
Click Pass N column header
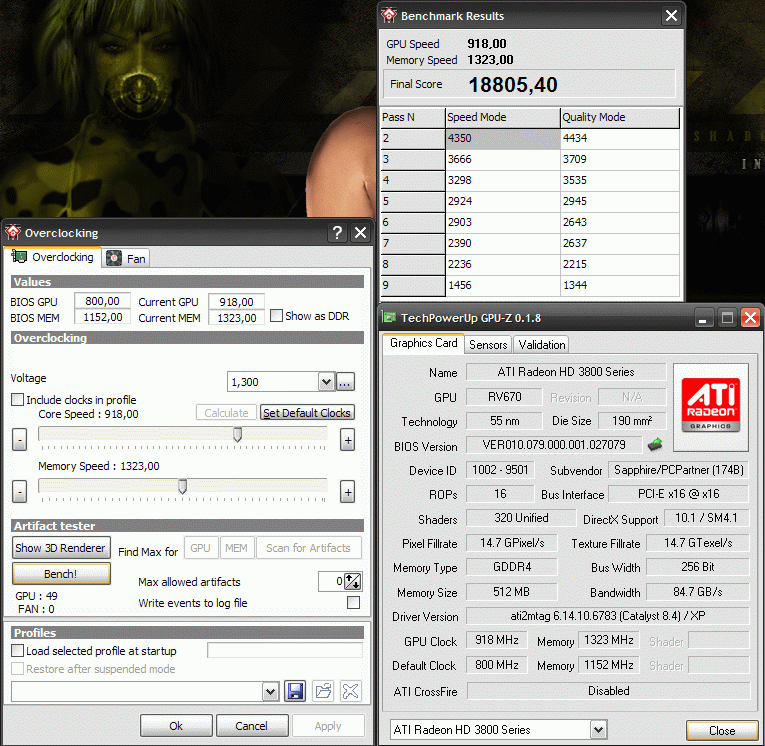(413, 117)
